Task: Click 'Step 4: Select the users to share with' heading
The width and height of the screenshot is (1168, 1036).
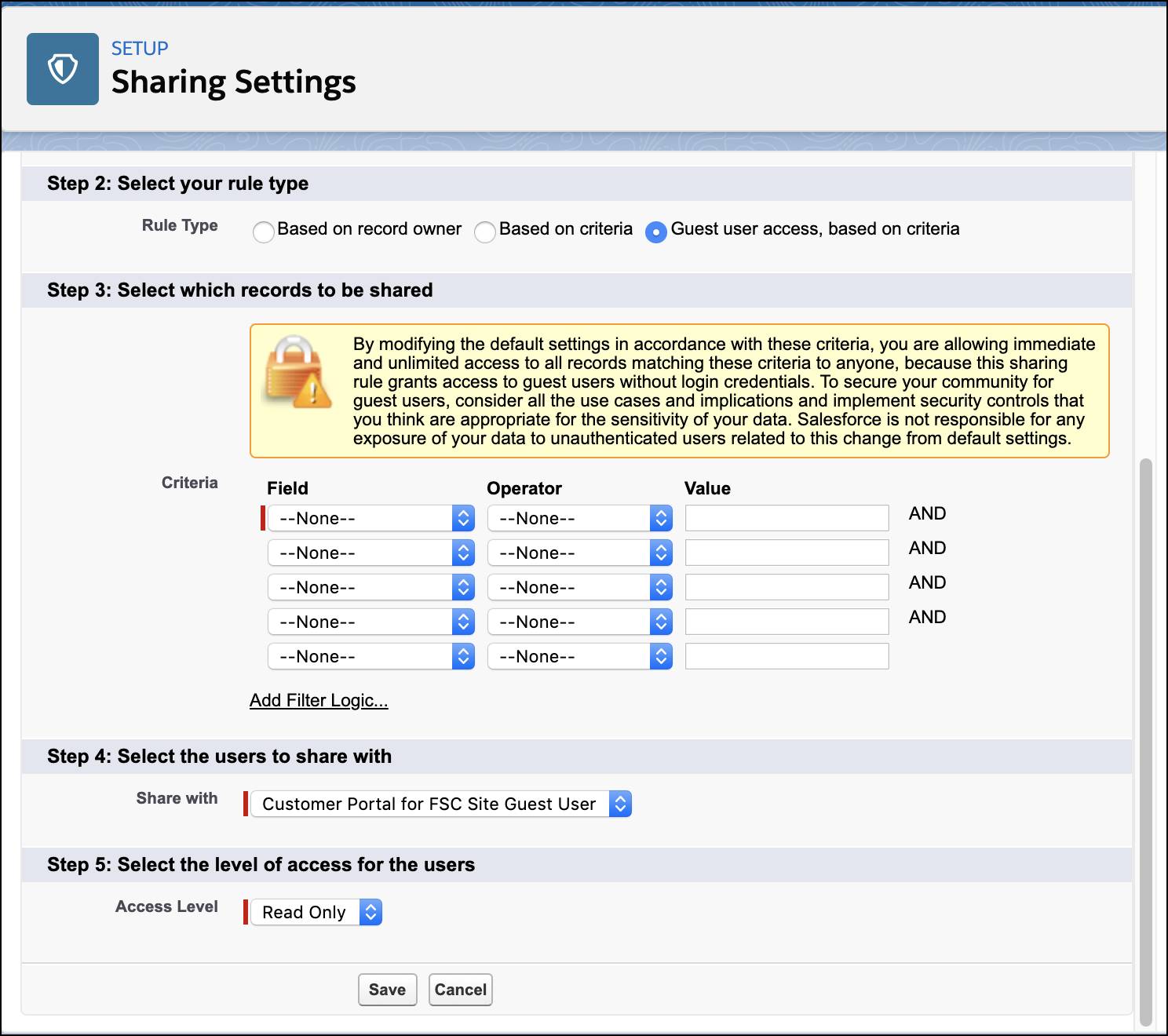Action: point(220,757)
